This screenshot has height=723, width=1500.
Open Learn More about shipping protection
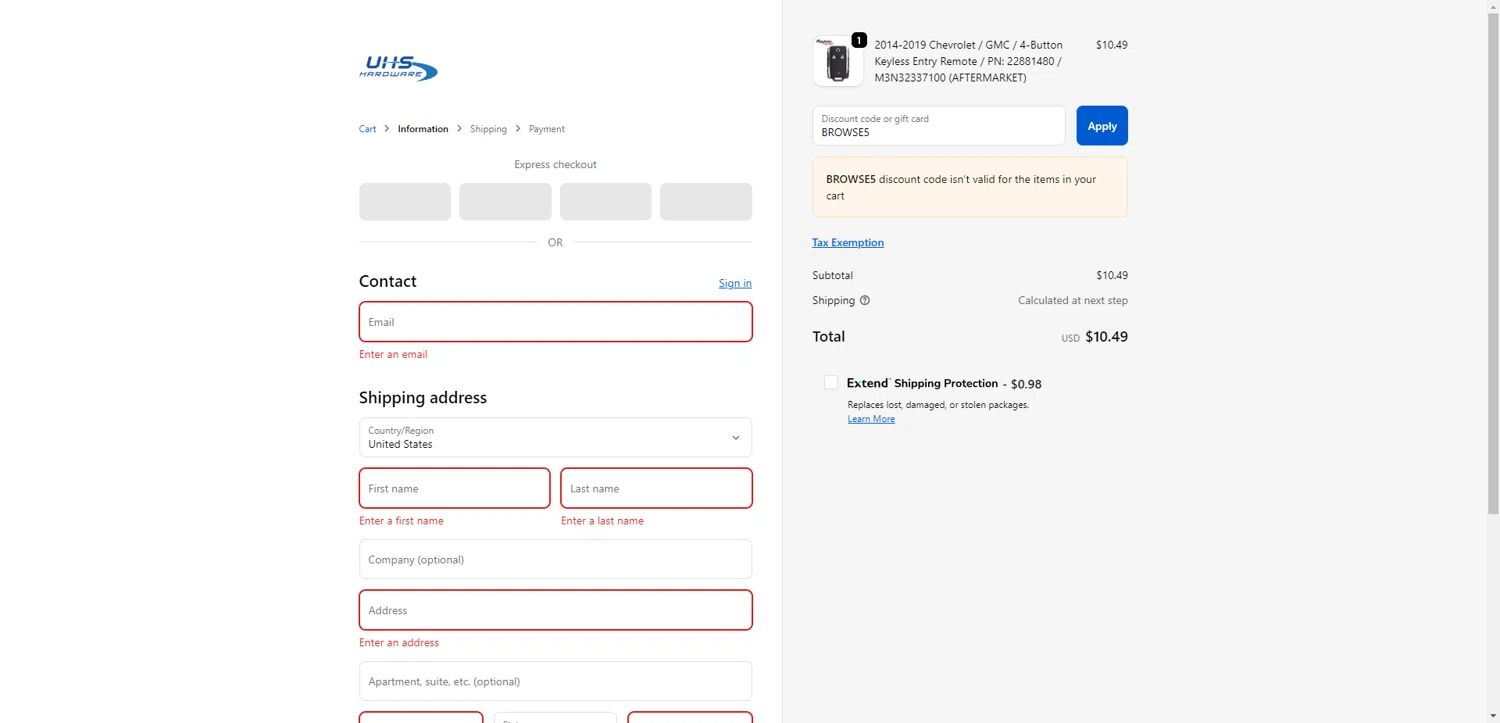[x=871, y=419]
